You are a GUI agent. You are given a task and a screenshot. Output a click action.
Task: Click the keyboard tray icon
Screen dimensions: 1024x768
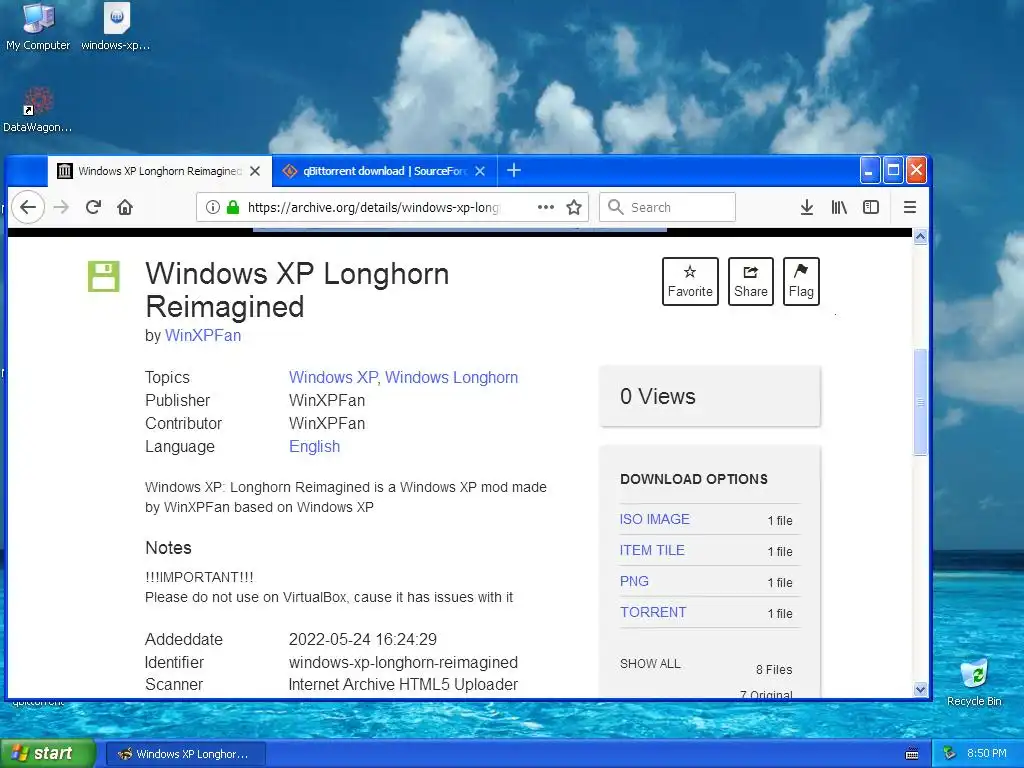912,754
